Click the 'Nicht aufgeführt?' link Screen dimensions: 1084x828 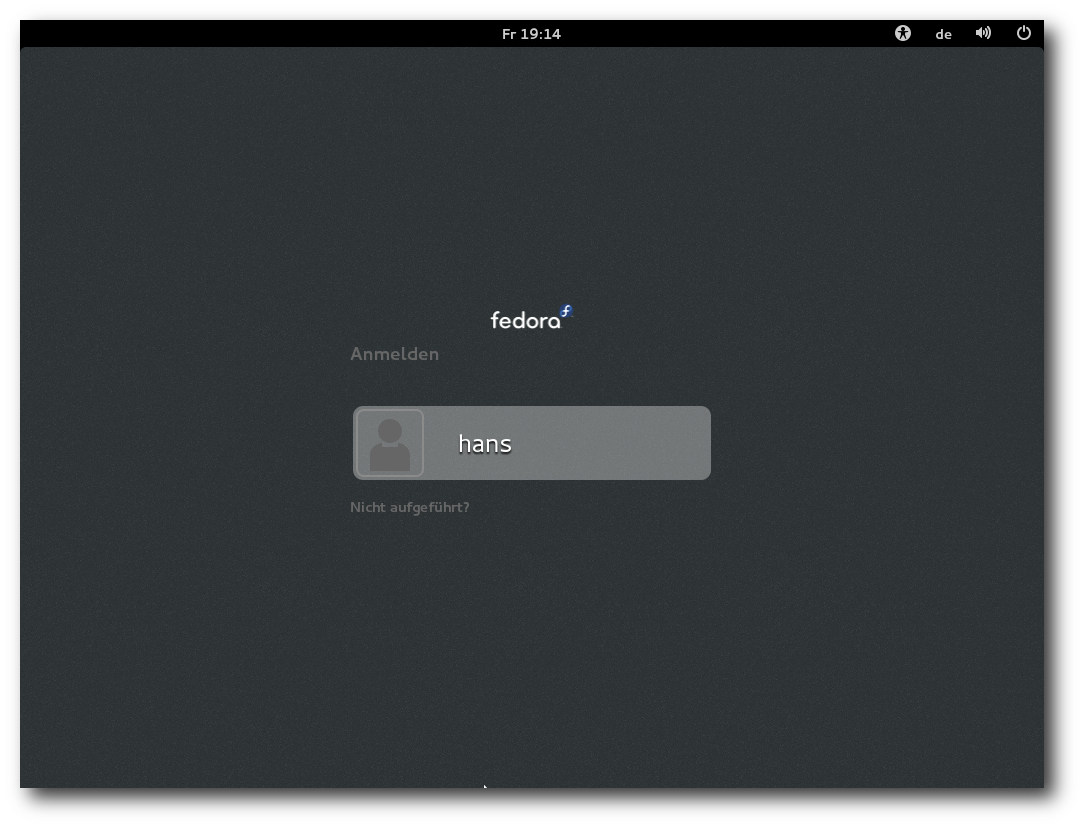pos(409,507)
